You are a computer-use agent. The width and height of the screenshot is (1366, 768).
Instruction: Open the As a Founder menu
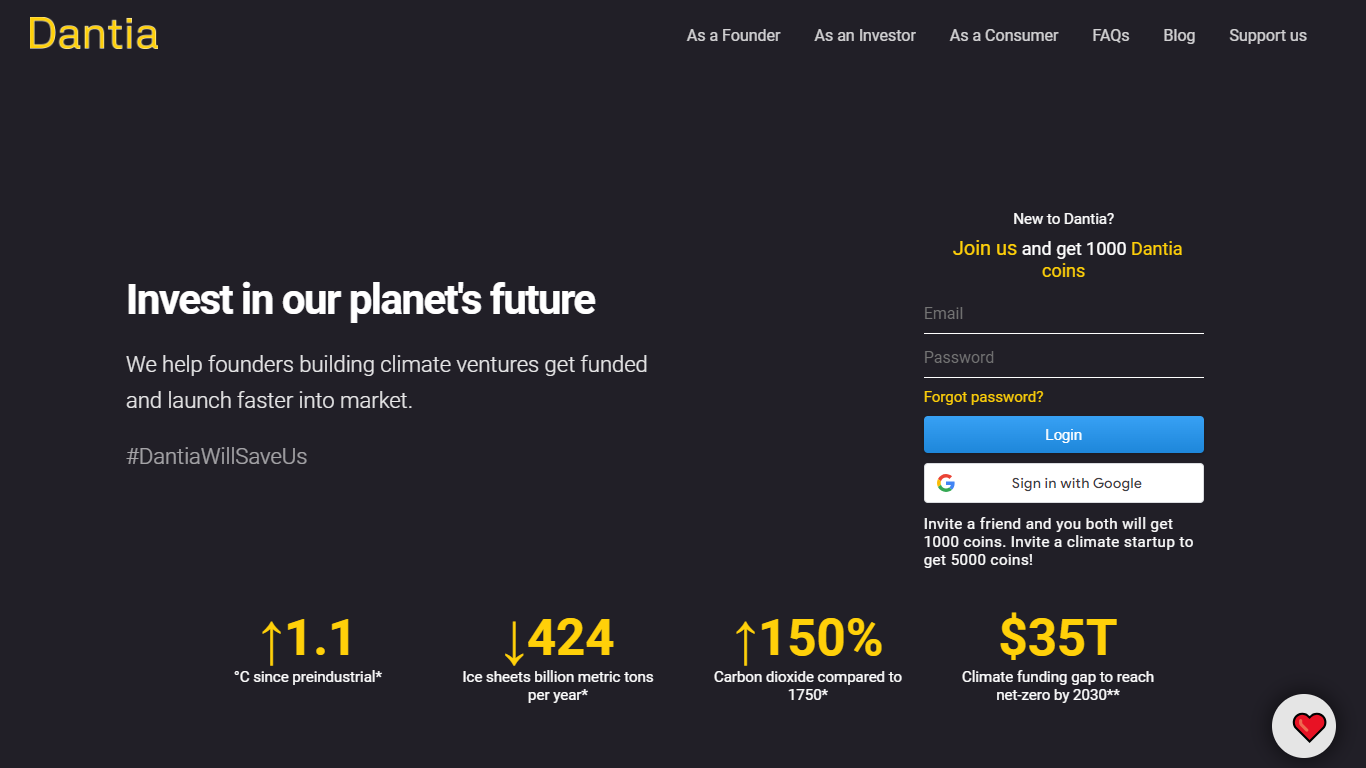pyautogui.click(x=733, y=35)
